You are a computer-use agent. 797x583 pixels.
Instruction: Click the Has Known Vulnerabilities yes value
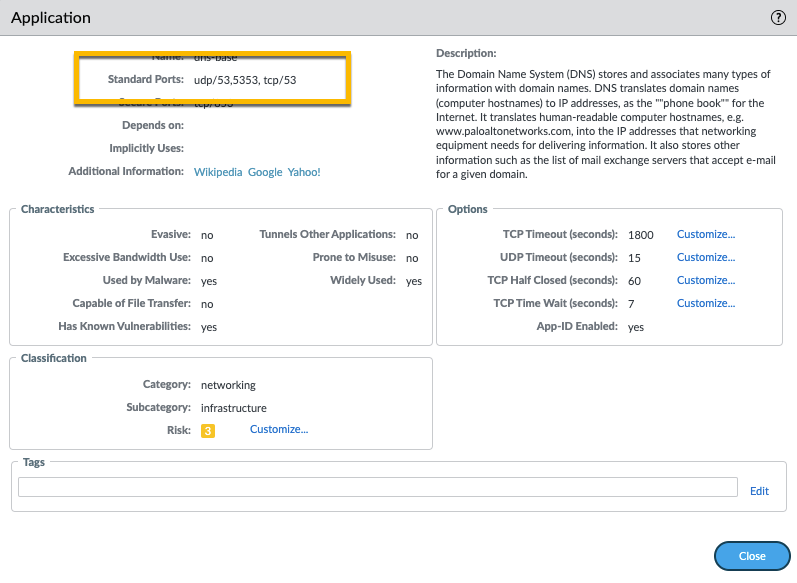coord(209,327)
